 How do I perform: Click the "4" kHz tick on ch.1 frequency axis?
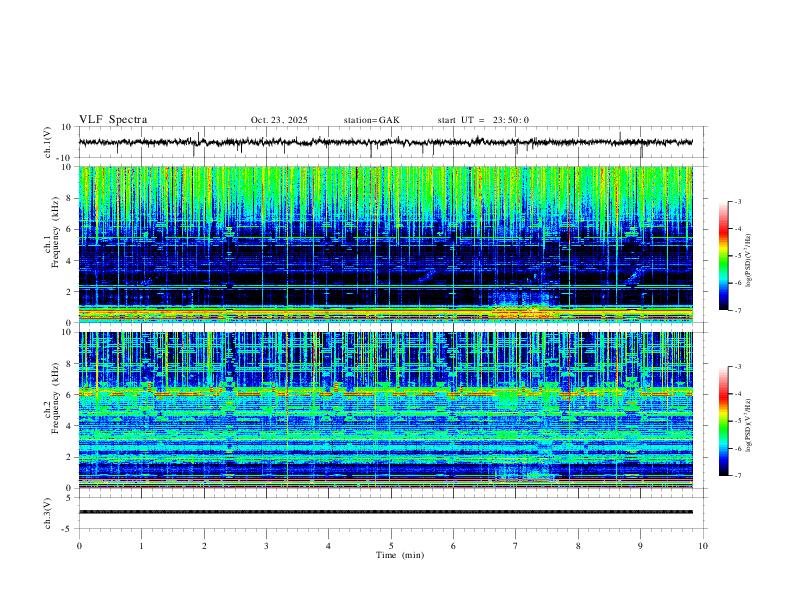click(x=70, y=261)
